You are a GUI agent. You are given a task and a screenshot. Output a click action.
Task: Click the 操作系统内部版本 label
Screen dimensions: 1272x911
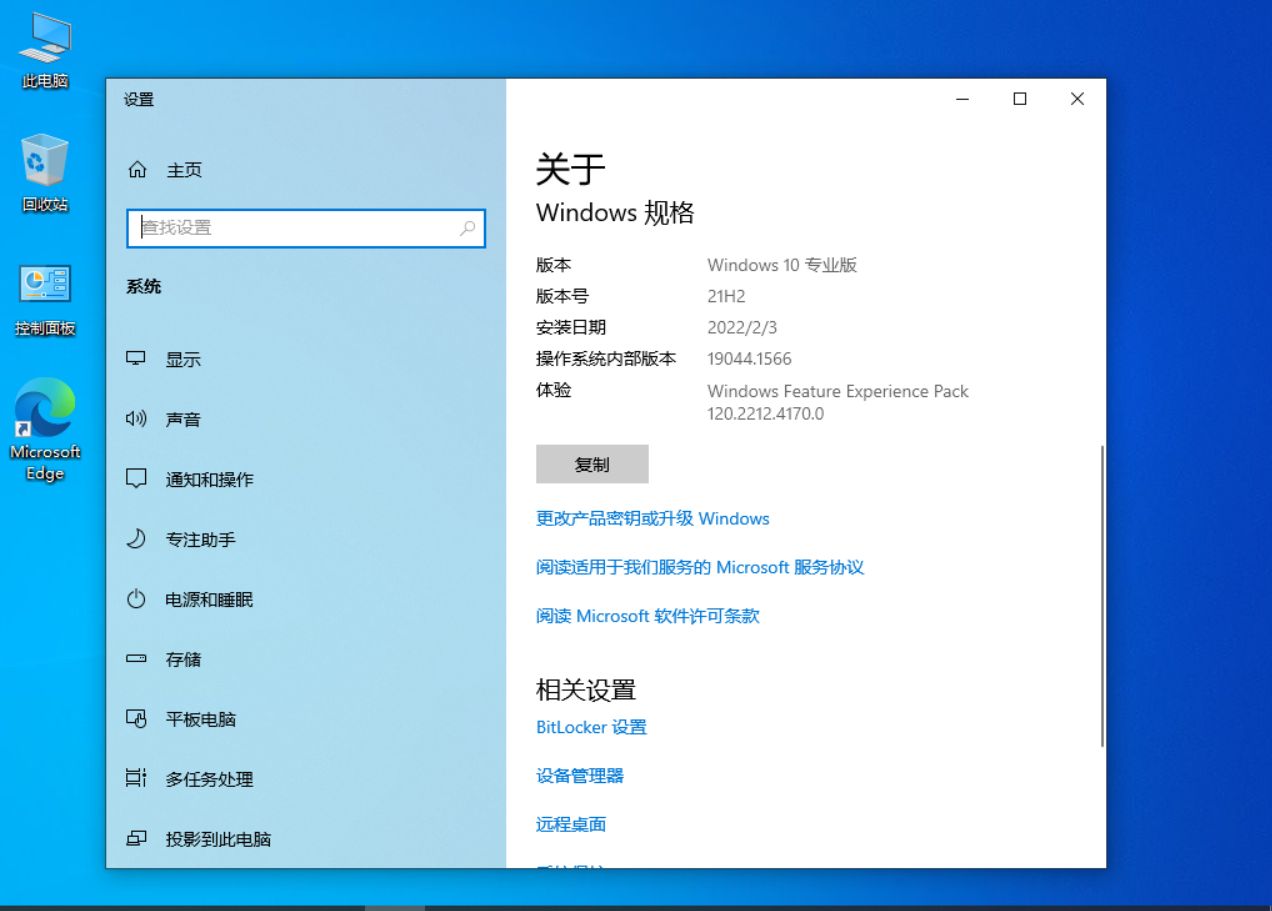[x=606, y=358]
